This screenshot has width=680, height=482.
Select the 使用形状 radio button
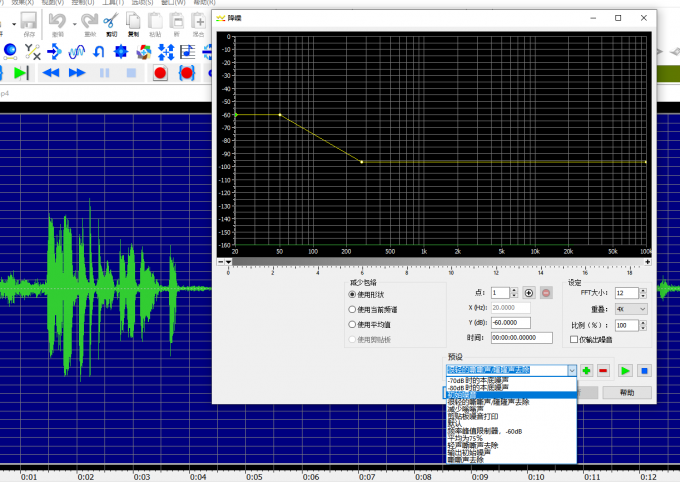pyautogui.click(x=352, y=295)
